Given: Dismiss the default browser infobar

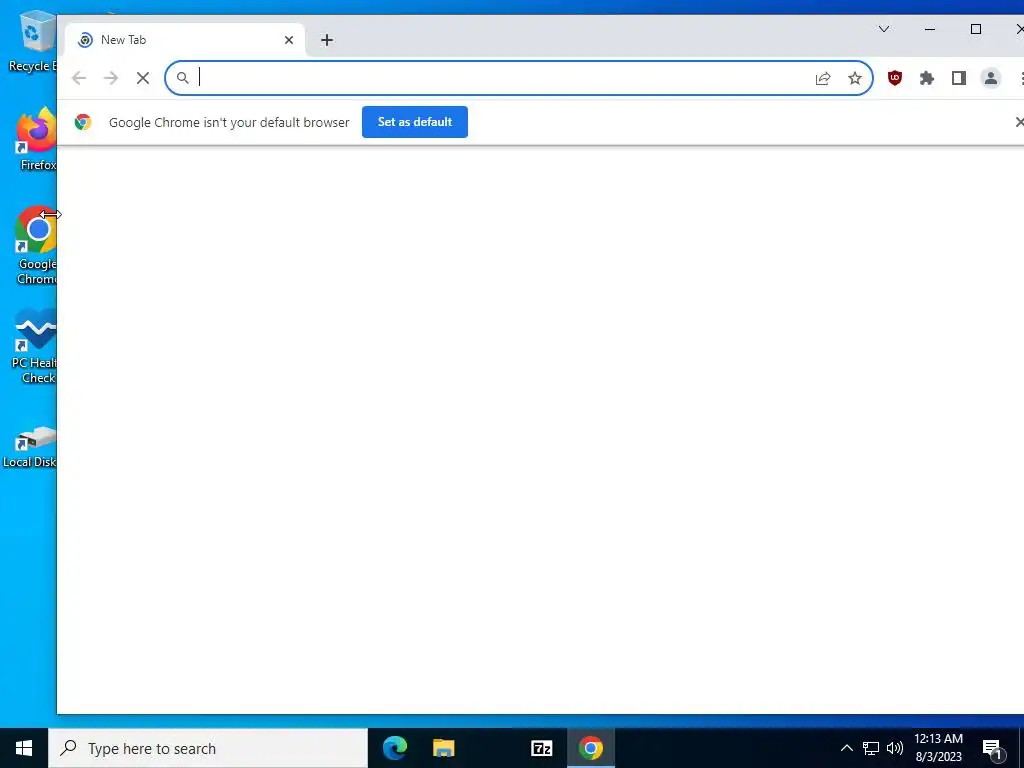Looking at the screenshot, I should point(1019,122).
